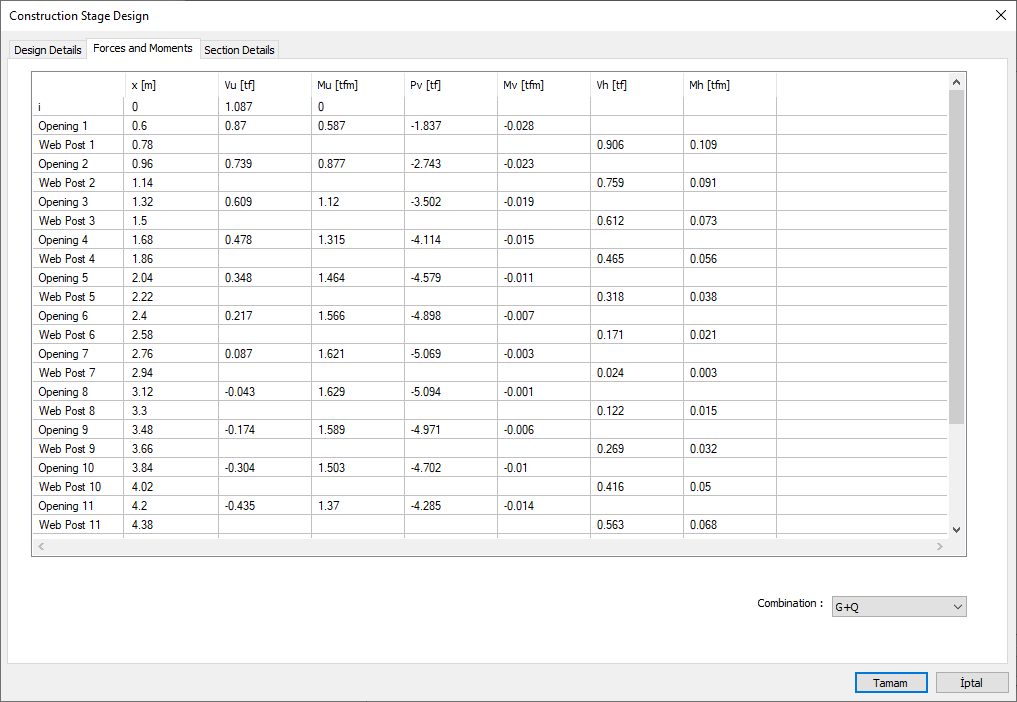The width and height of the screenshot is (1017, 702).
Task: Select the Opening 8 row label
Action: pyautogui.click(x=63, y=392)
